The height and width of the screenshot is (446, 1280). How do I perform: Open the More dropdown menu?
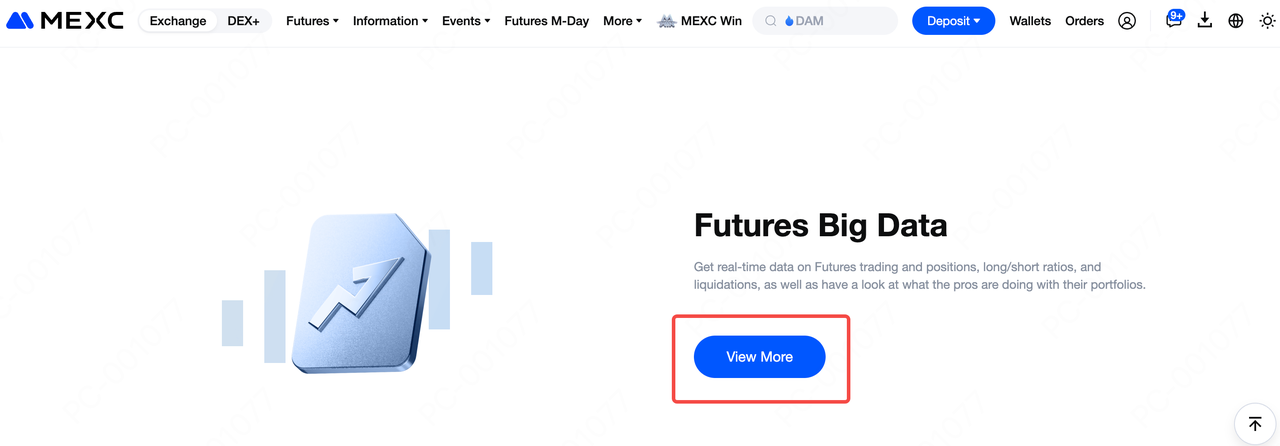pos(622,21)
